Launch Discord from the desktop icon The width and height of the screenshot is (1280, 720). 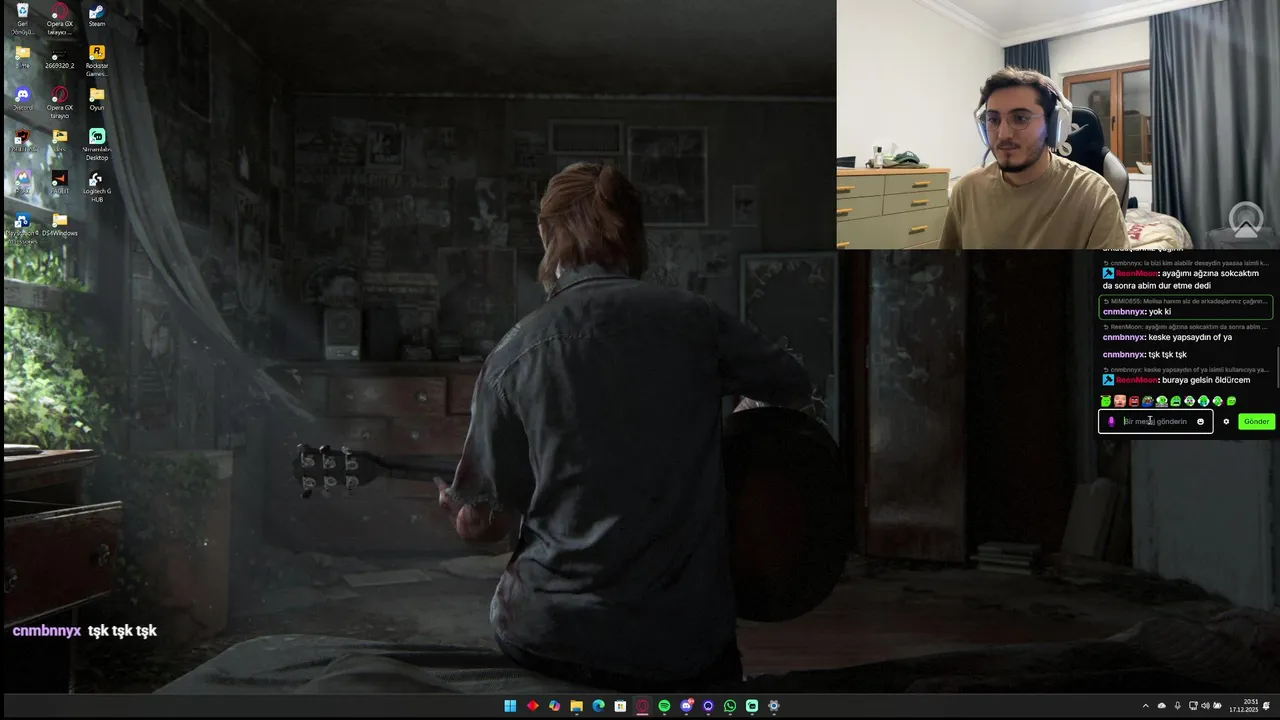click(x=22, y=99)
